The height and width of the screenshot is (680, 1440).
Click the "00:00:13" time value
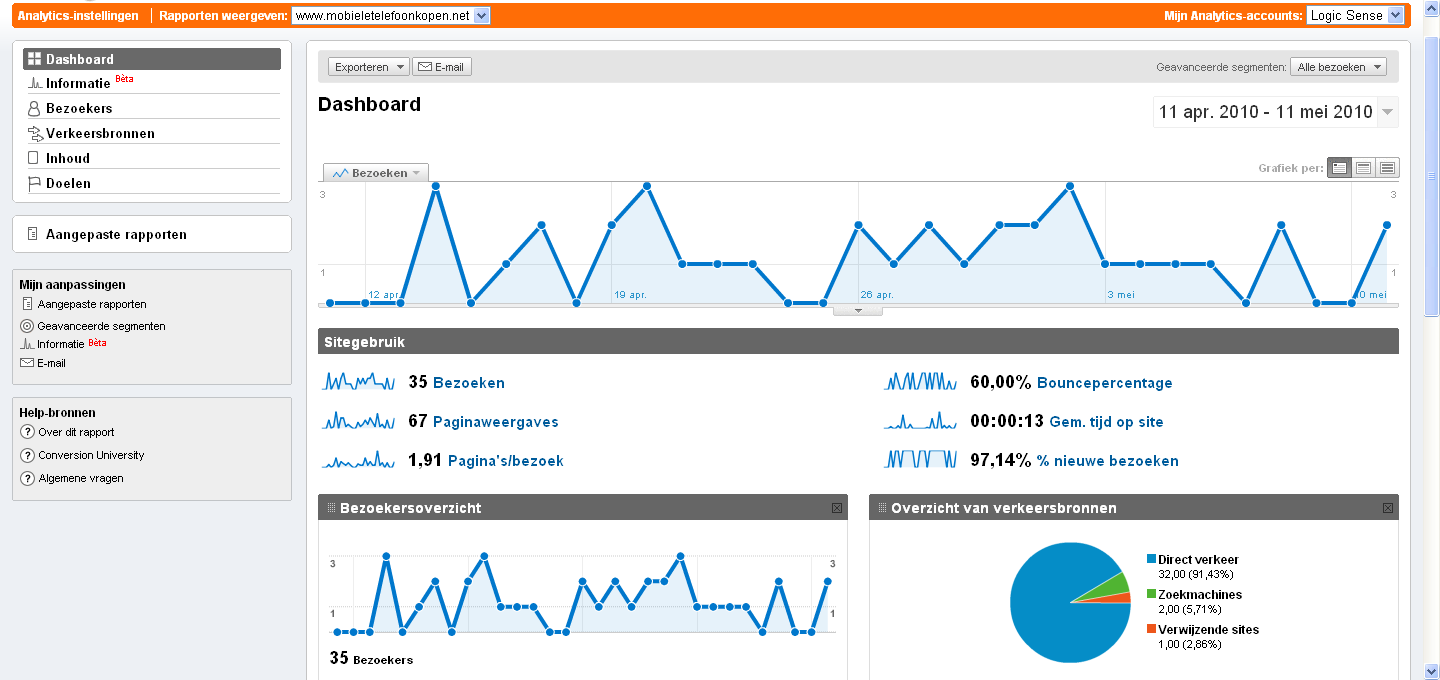click(x=1007, y=422)
